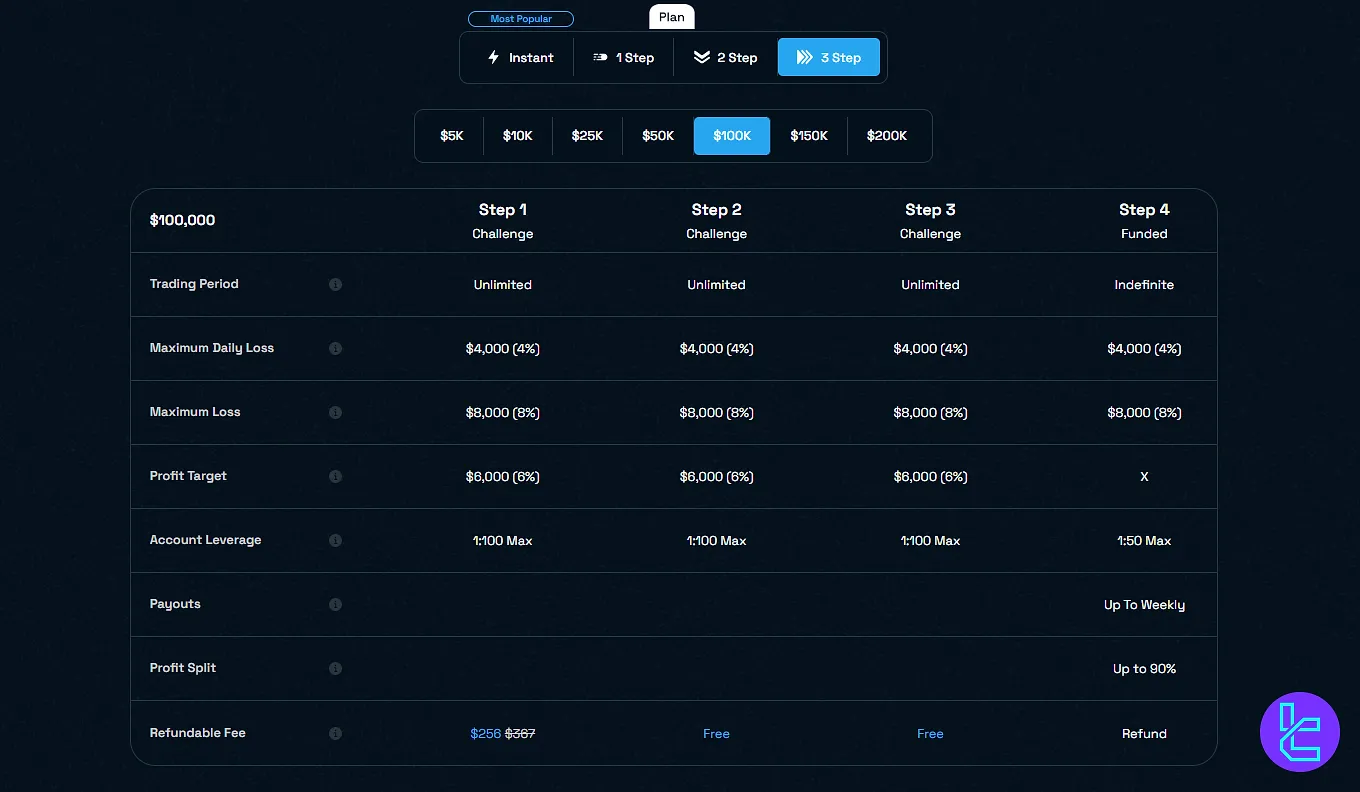Select the $10K account size
This screenshot has width=1360, height=792.
518,136
